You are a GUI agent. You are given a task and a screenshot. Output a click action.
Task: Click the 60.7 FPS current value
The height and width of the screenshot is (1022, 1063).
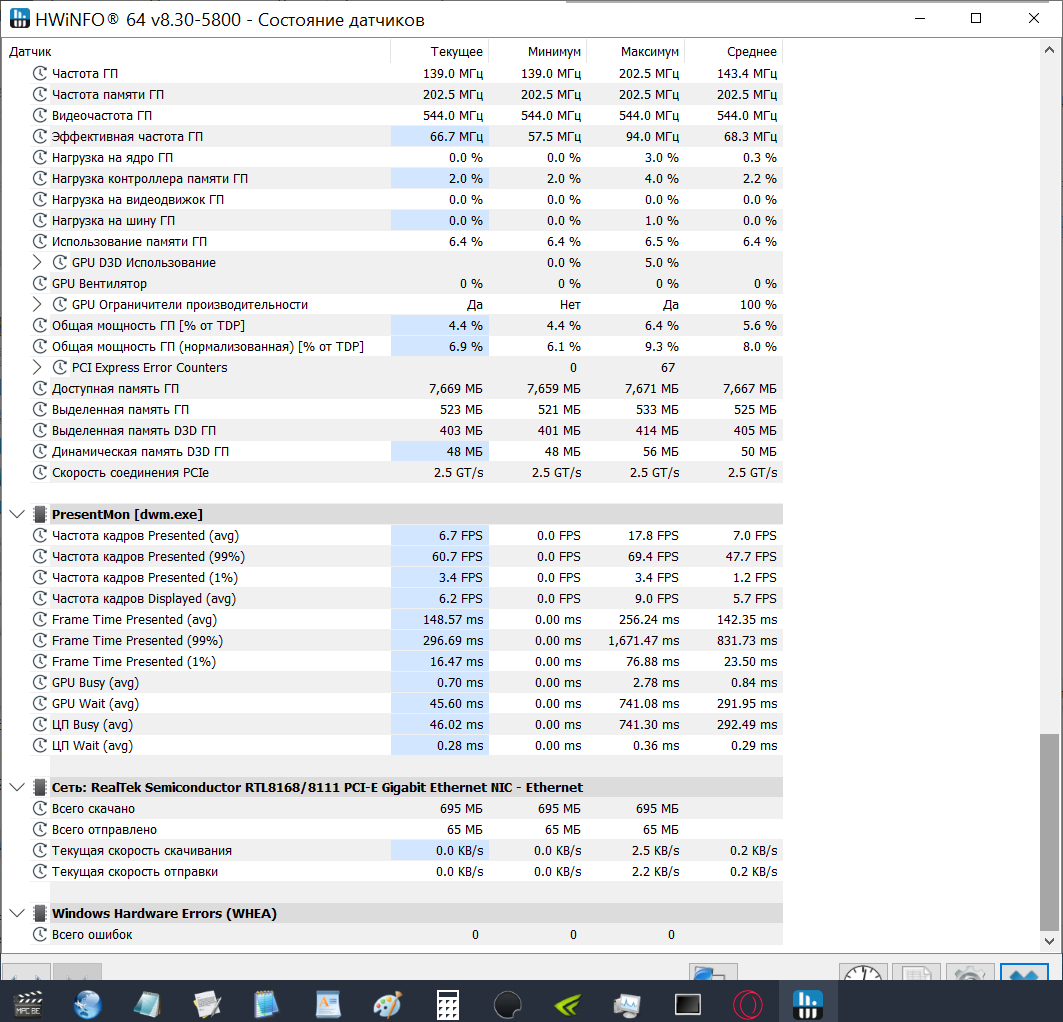tap(458, 556)
